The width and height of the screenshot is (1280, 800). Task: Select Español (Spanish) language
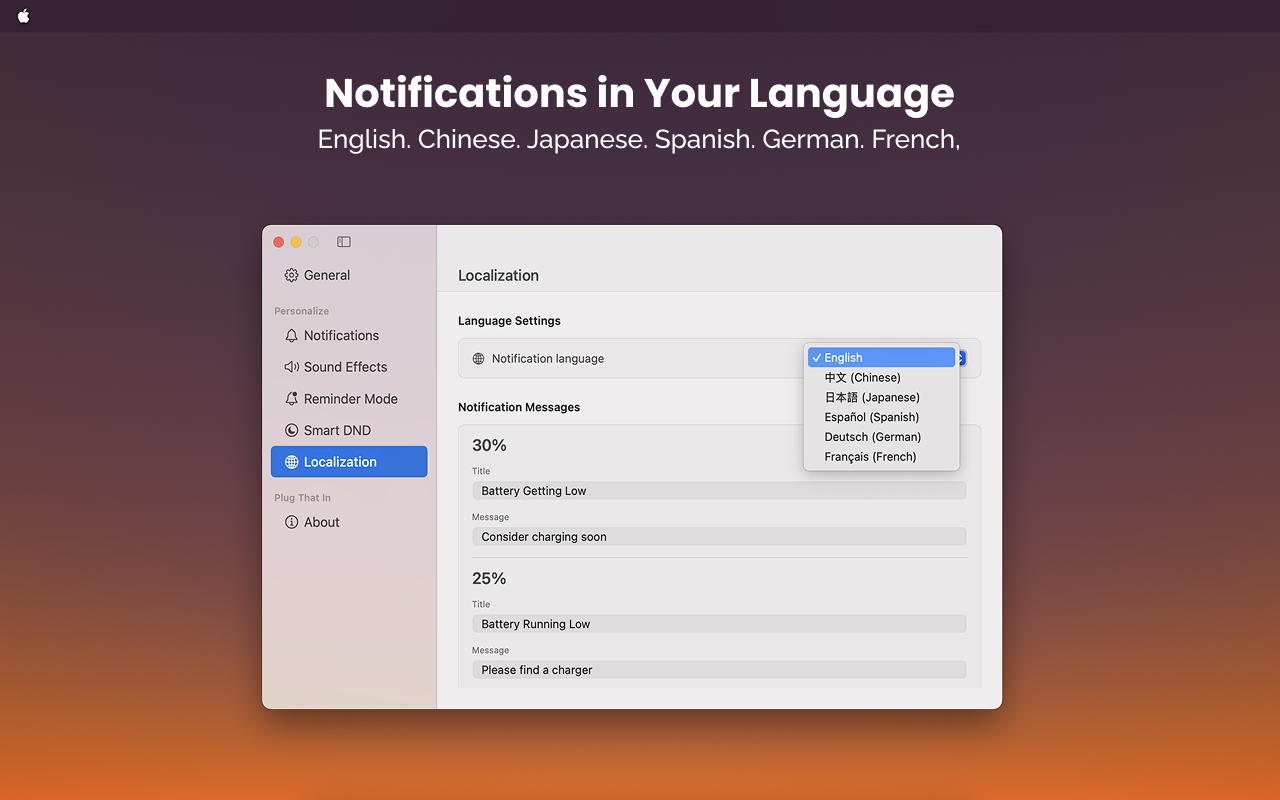coord(871,417)
